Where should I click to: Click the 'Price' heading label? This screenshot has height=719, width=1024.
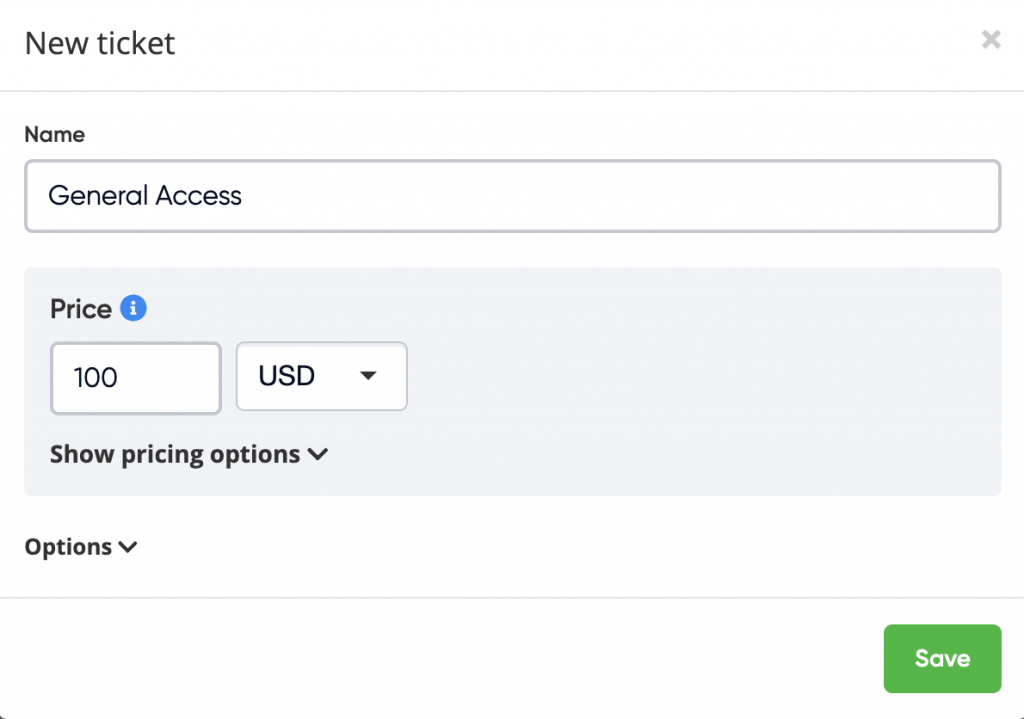point(81,309)
